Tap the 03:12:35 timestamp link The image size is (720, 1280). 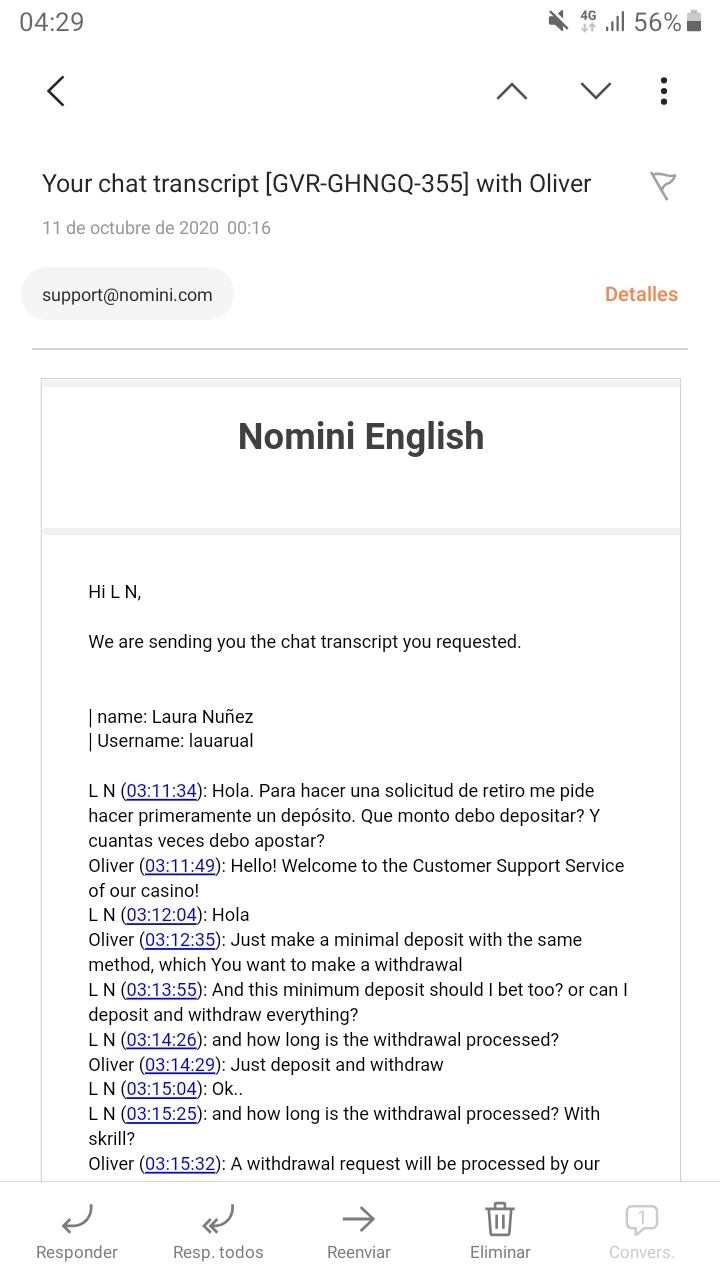point(180,940)
